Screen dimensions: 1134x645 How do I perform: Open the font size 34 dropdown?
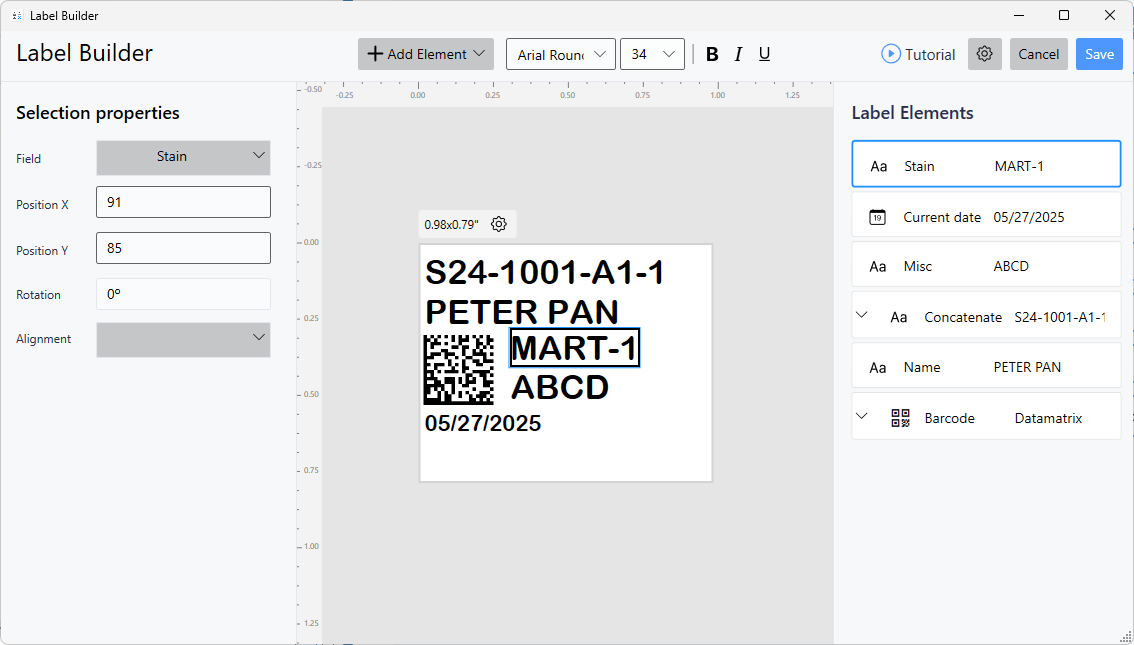coord(652,54)
